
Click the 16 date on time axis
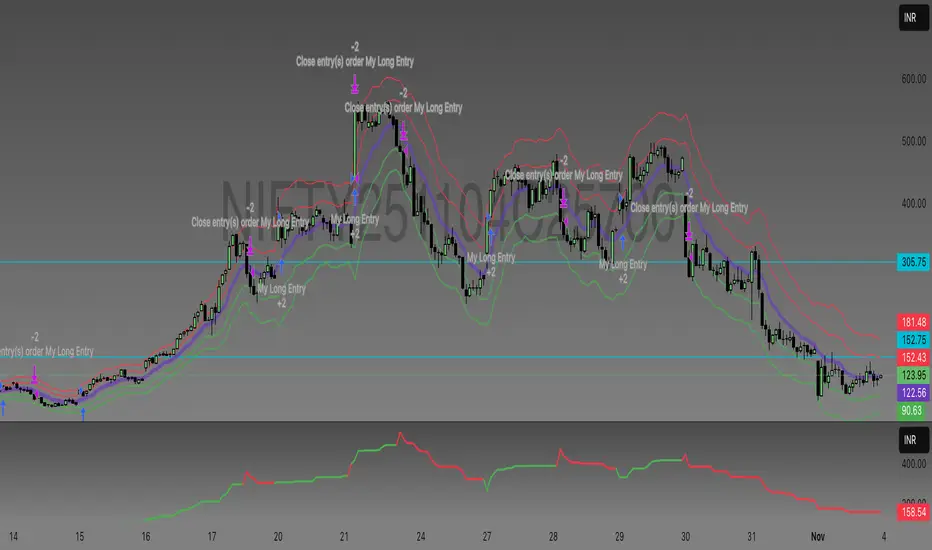coord(146,536)
